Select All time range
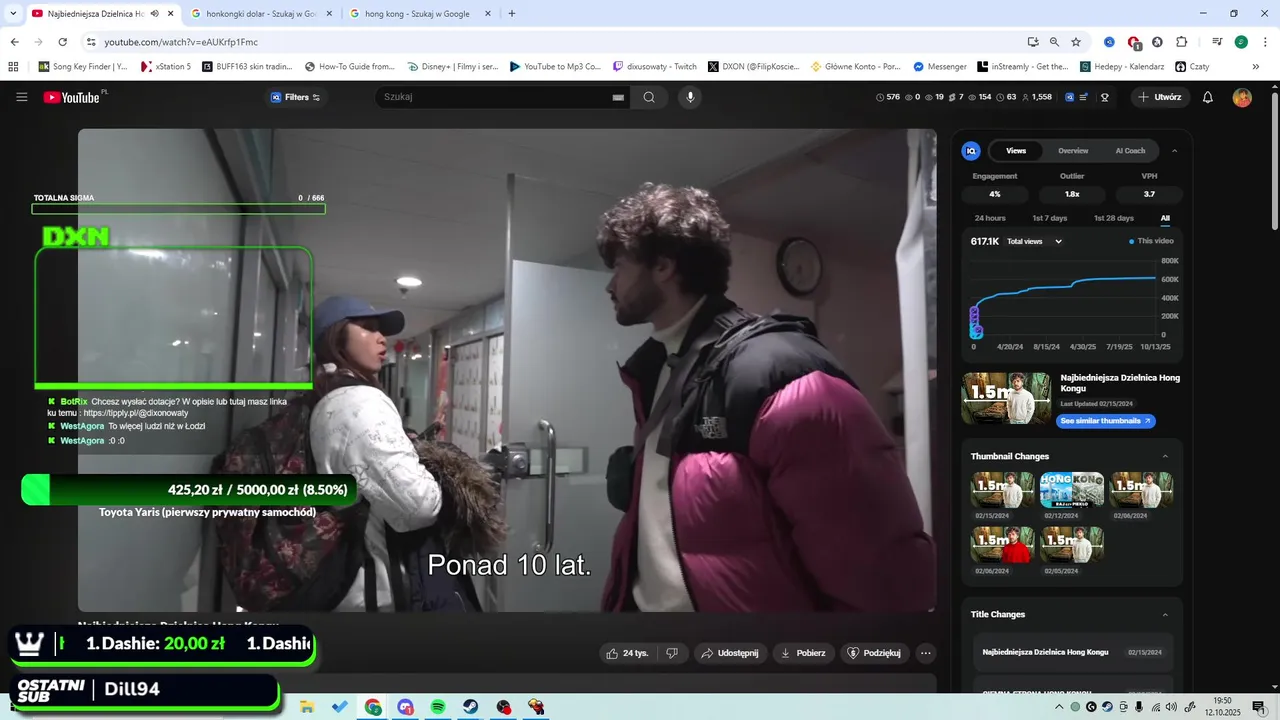Screen dimensions: 1280x720 point(1165,218)
